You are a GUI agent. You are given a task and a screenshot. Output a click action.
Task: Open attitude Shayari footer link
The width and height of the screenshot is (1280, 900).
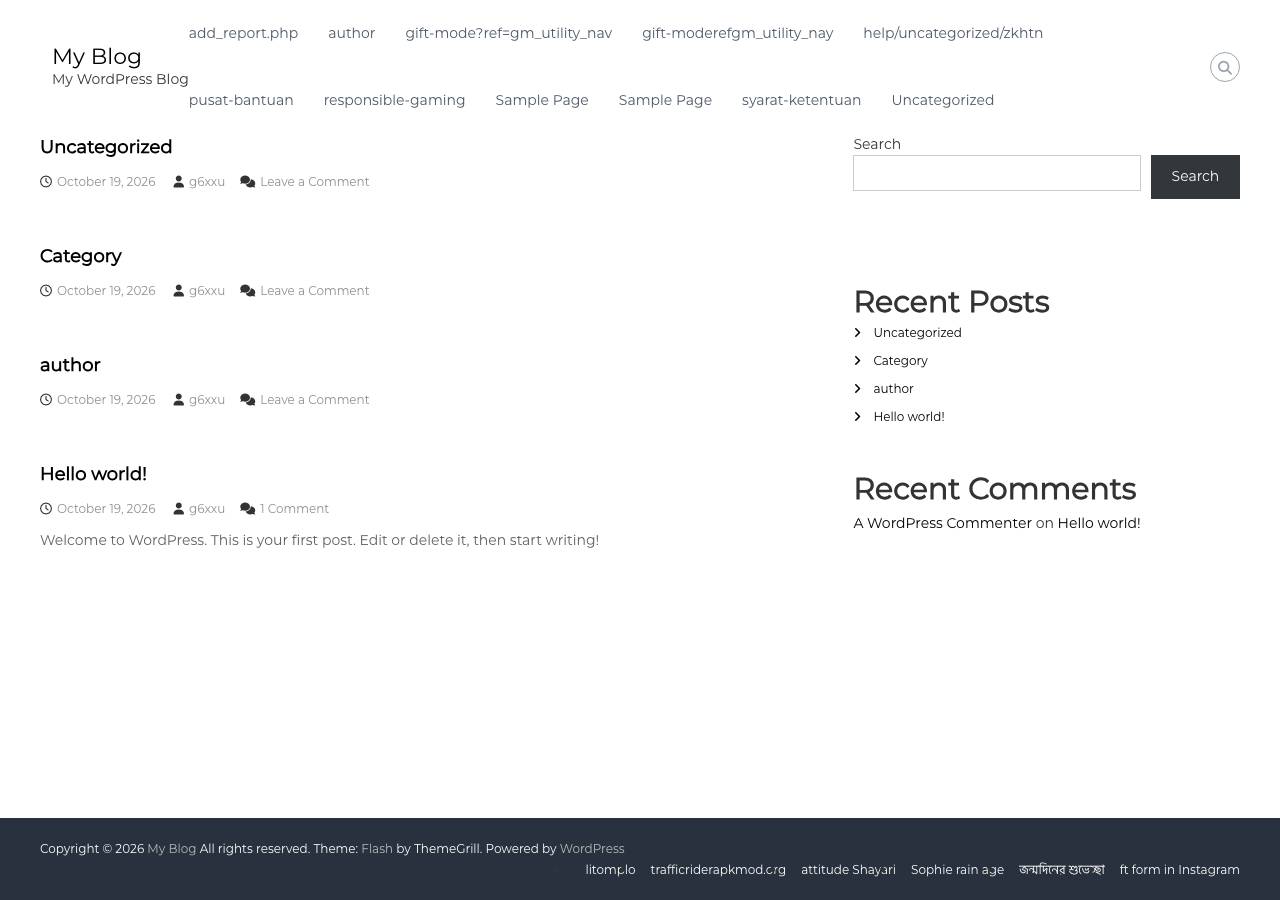pyautogui.click(x=848, y=870)
